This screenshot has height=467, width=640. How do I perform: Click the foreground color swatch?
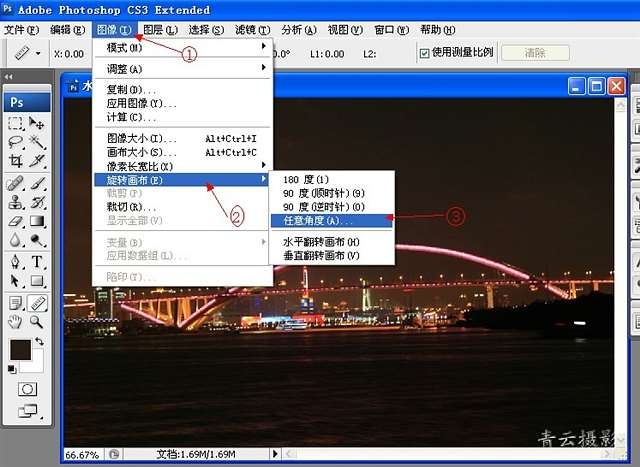coord(19,349)
